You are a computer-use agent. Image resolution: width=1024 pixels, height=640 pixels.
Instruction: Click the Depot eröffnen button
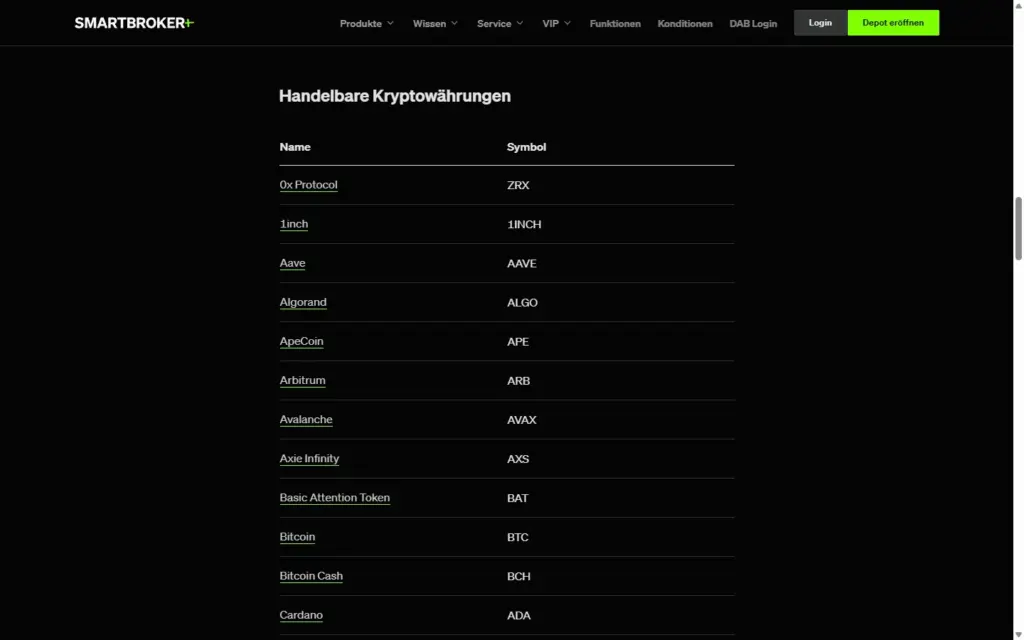pos(893,23)
